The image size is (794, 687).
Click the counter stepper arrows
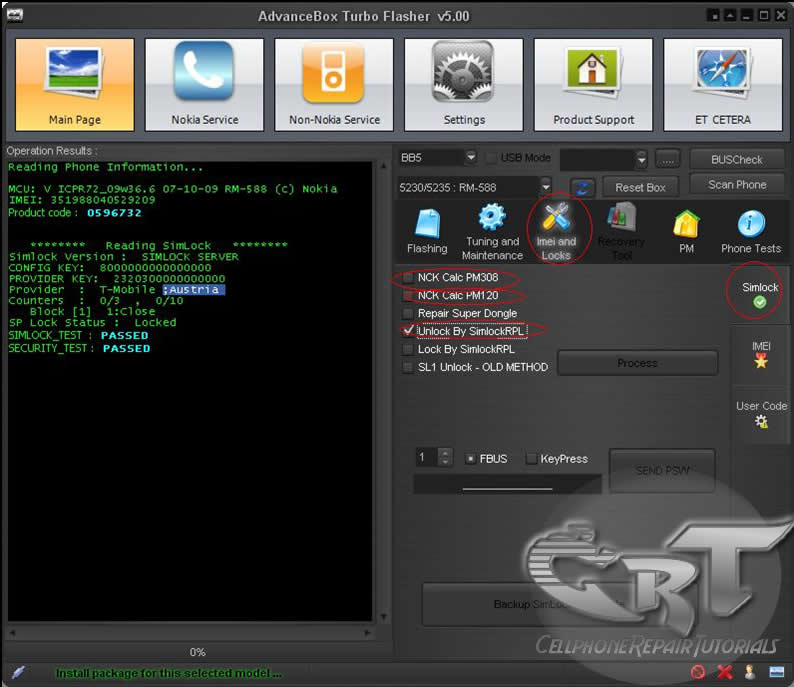click(445, 457)
